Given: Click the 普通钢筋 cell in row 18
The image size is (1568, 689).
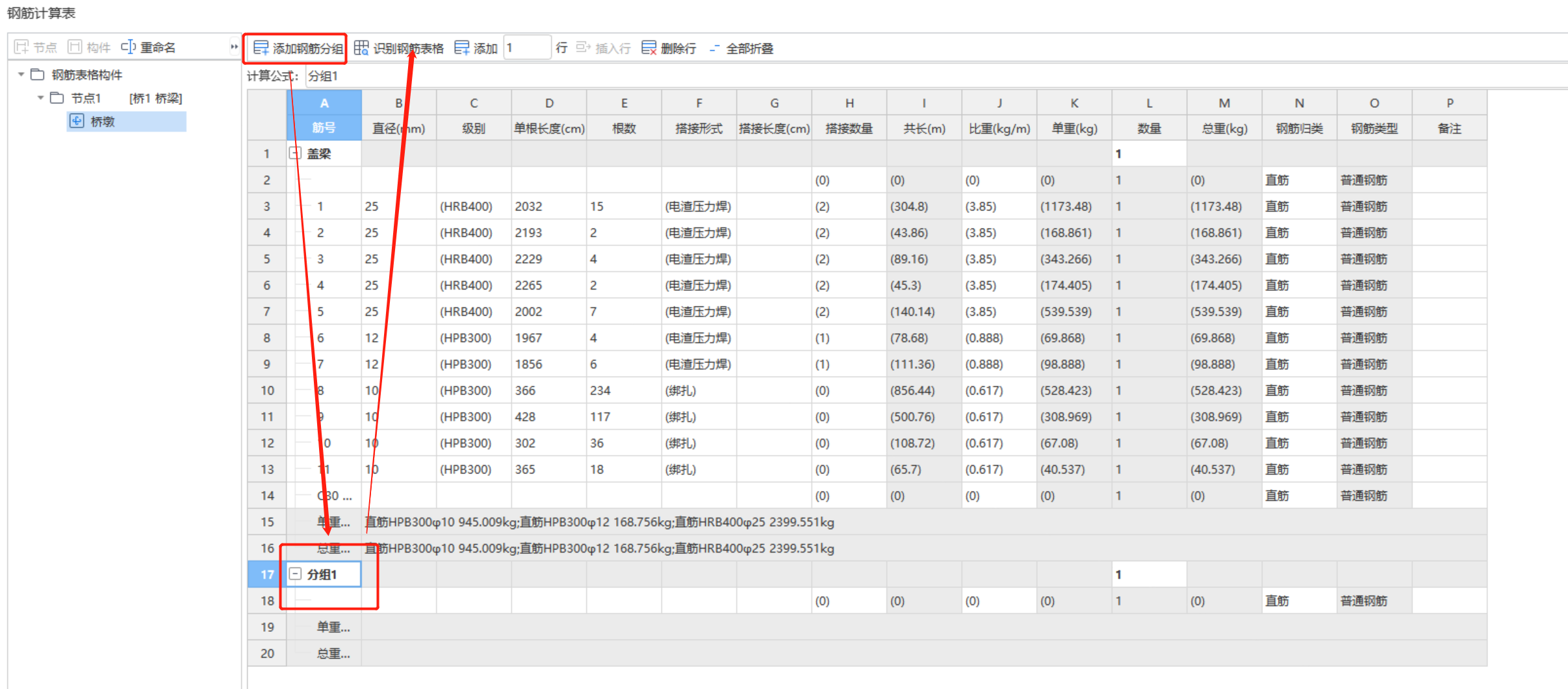Looking at the screenshot, I should (x=1374, y=601).
